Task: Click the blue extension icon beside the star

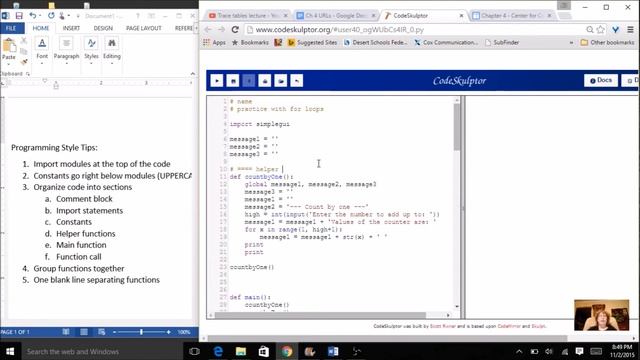Action: (616, 29)
